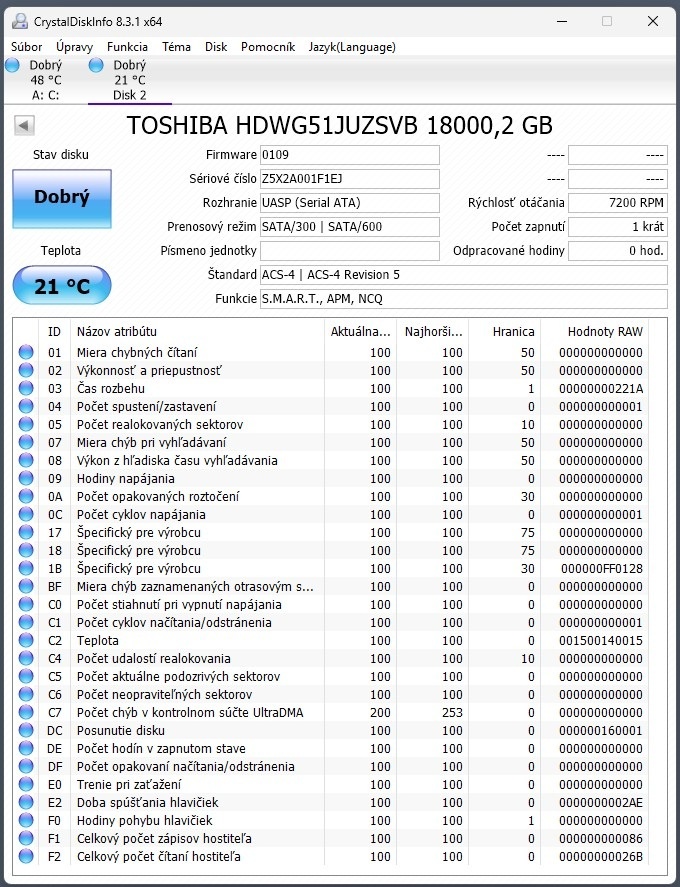Click the transfer mode field SATA/300 | SATA/600
This screenshot has height=887, width=680.
350,227
